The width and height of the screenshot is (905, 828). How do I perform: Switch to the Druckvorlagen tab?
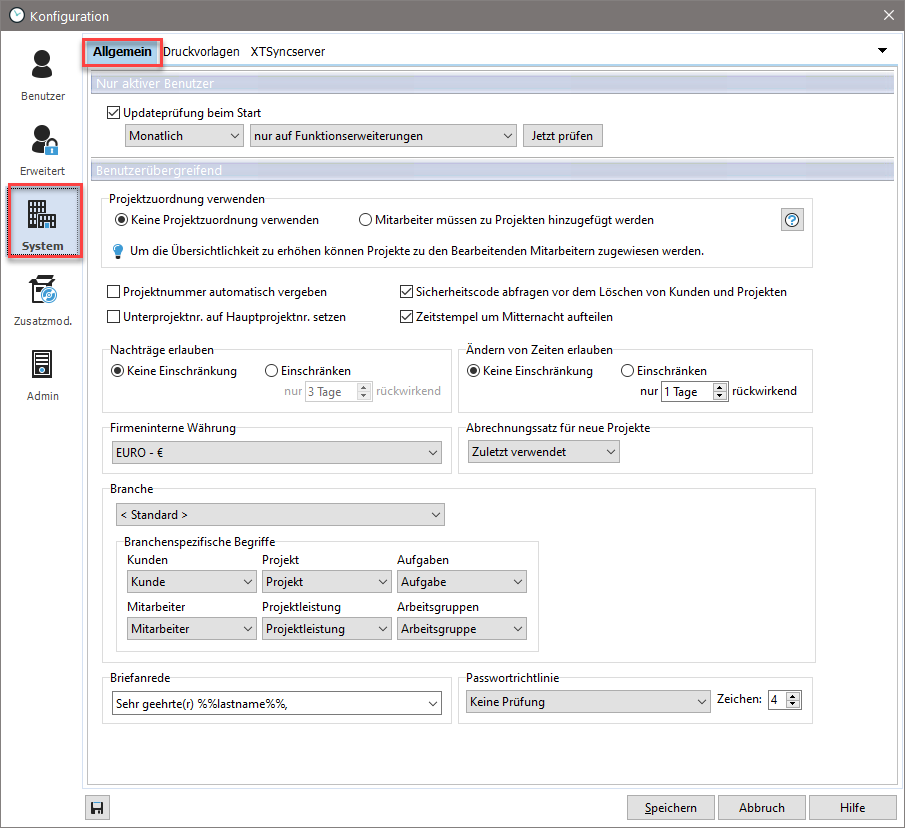coord(201,51)
